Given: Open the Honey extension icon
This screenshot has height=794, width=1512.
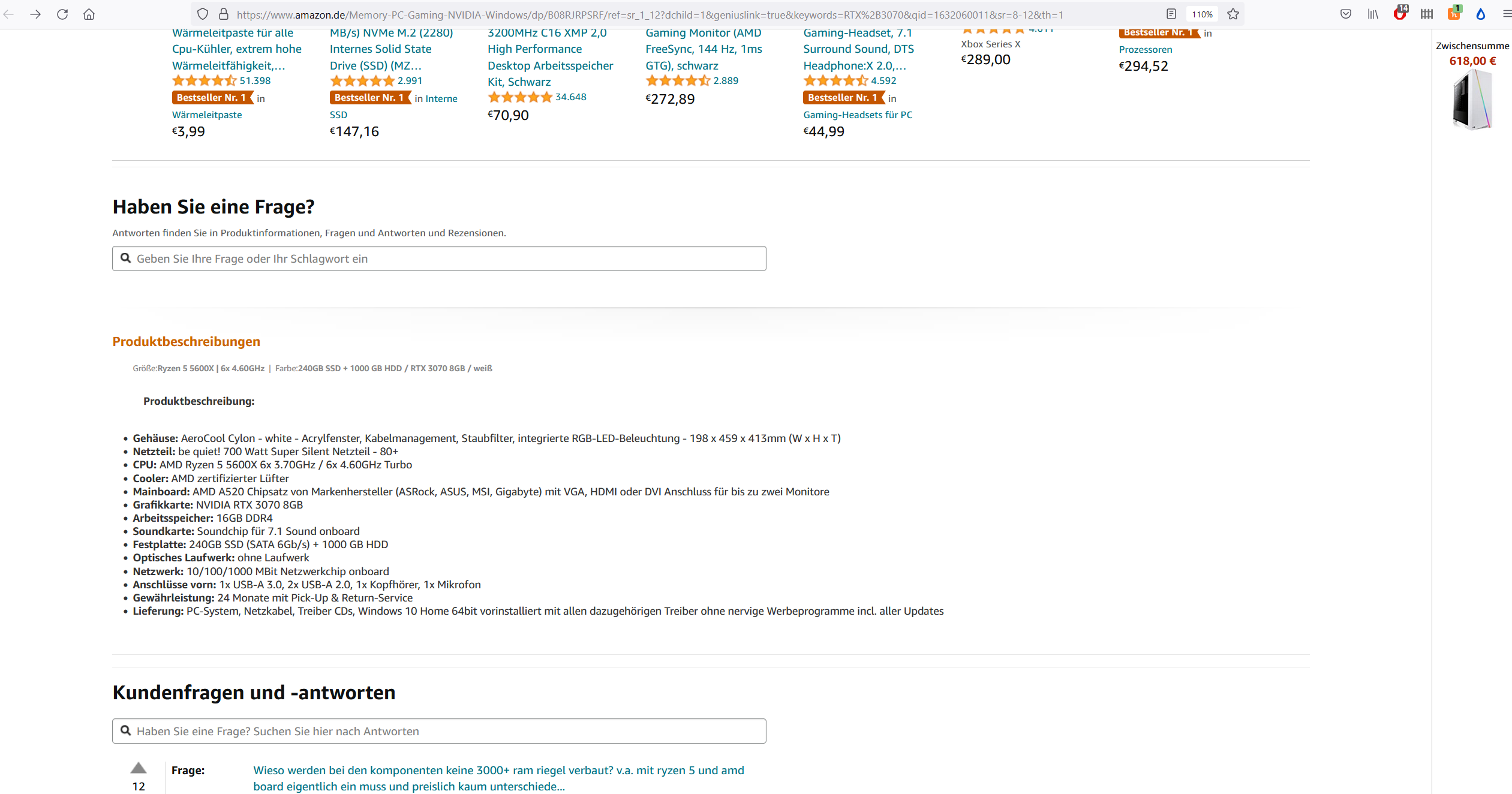Looking at the screenshot, I should pos(1454,14).
